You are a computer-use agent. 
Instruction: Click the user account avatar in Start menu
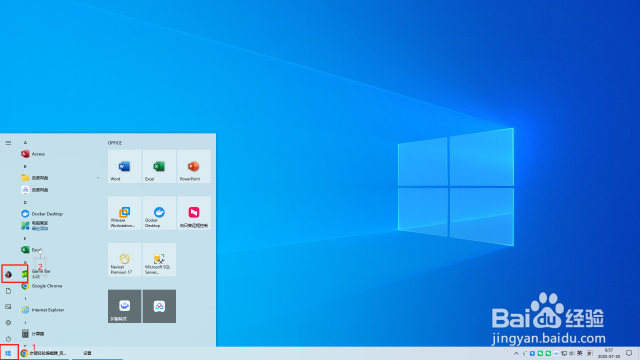point(8,274)
